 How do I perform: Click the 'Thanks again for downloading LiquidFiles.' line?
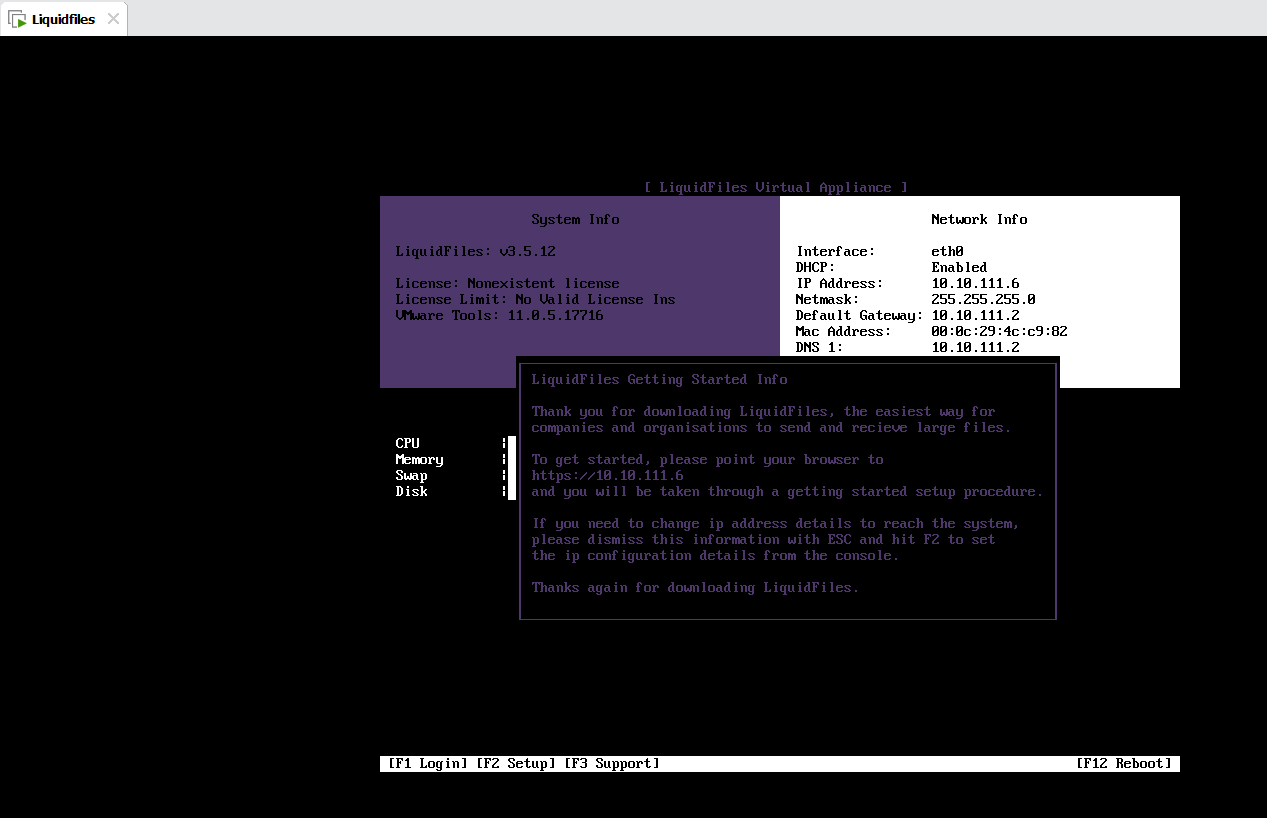point(695,588)
